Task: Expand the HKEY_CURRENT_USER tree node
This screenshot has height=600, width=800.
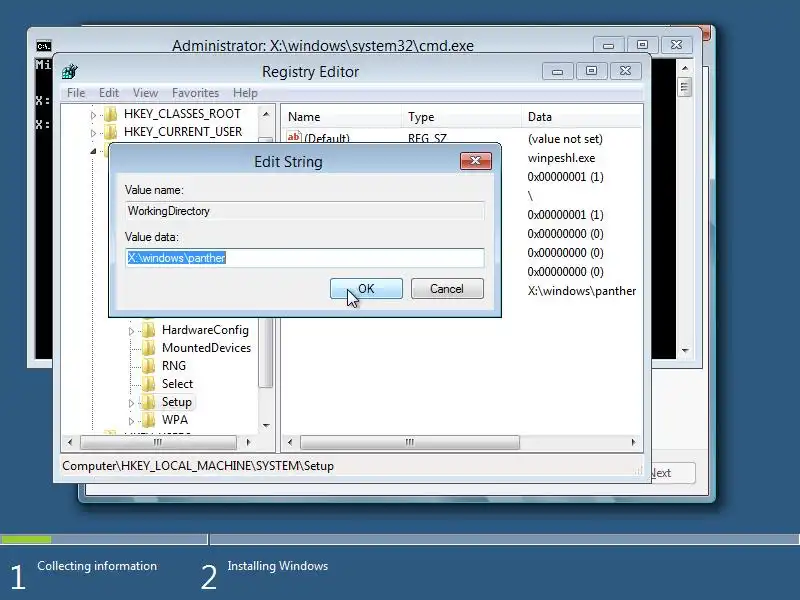Action: 93,133
